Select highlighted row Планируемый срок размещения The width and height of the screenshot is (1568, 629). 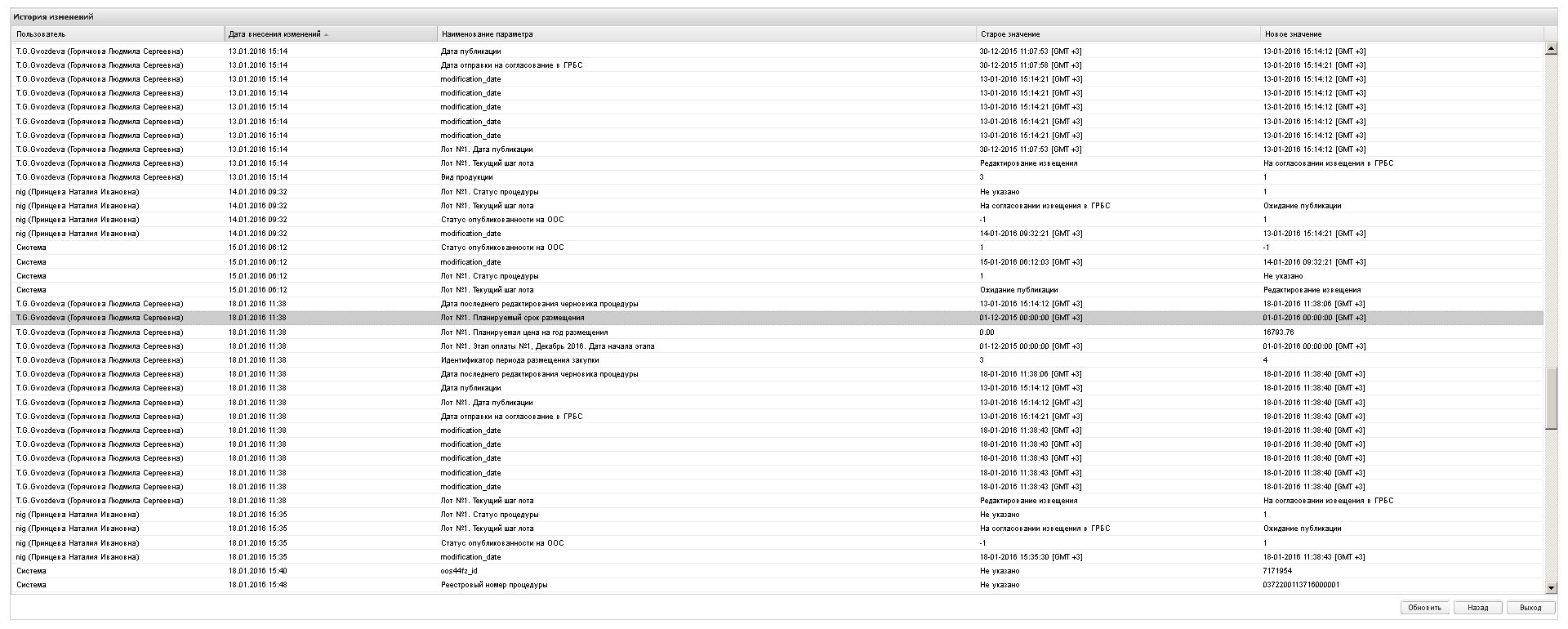[x=777, y=318]
